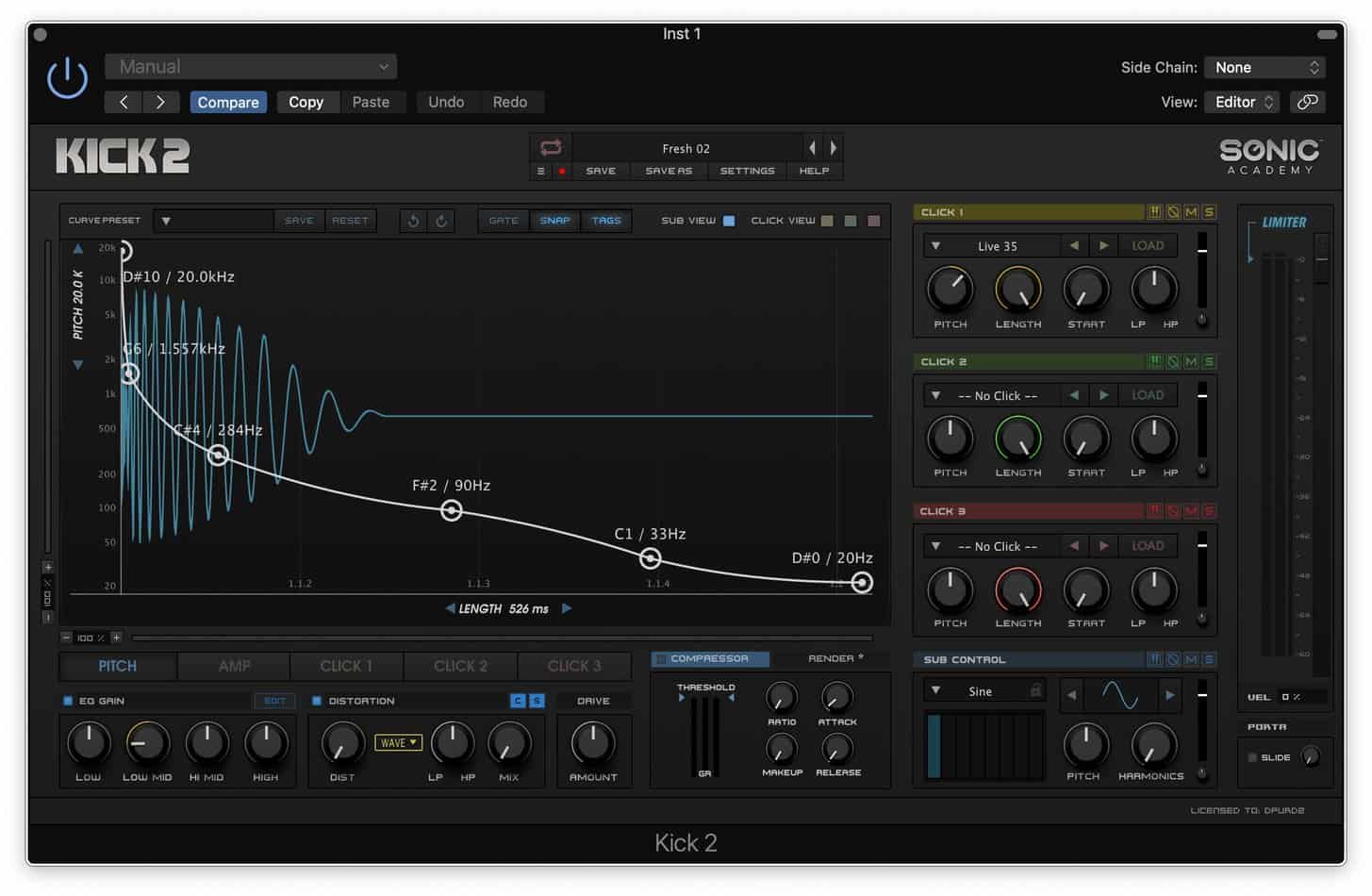Toggle the Snap button

coord(554,220)
